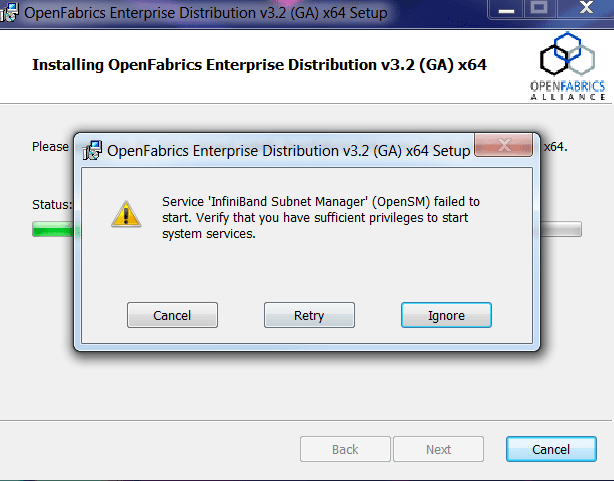Screen dimensions: 614x481
Task: Click the greyed-out Back button
Action: (345, 449)
